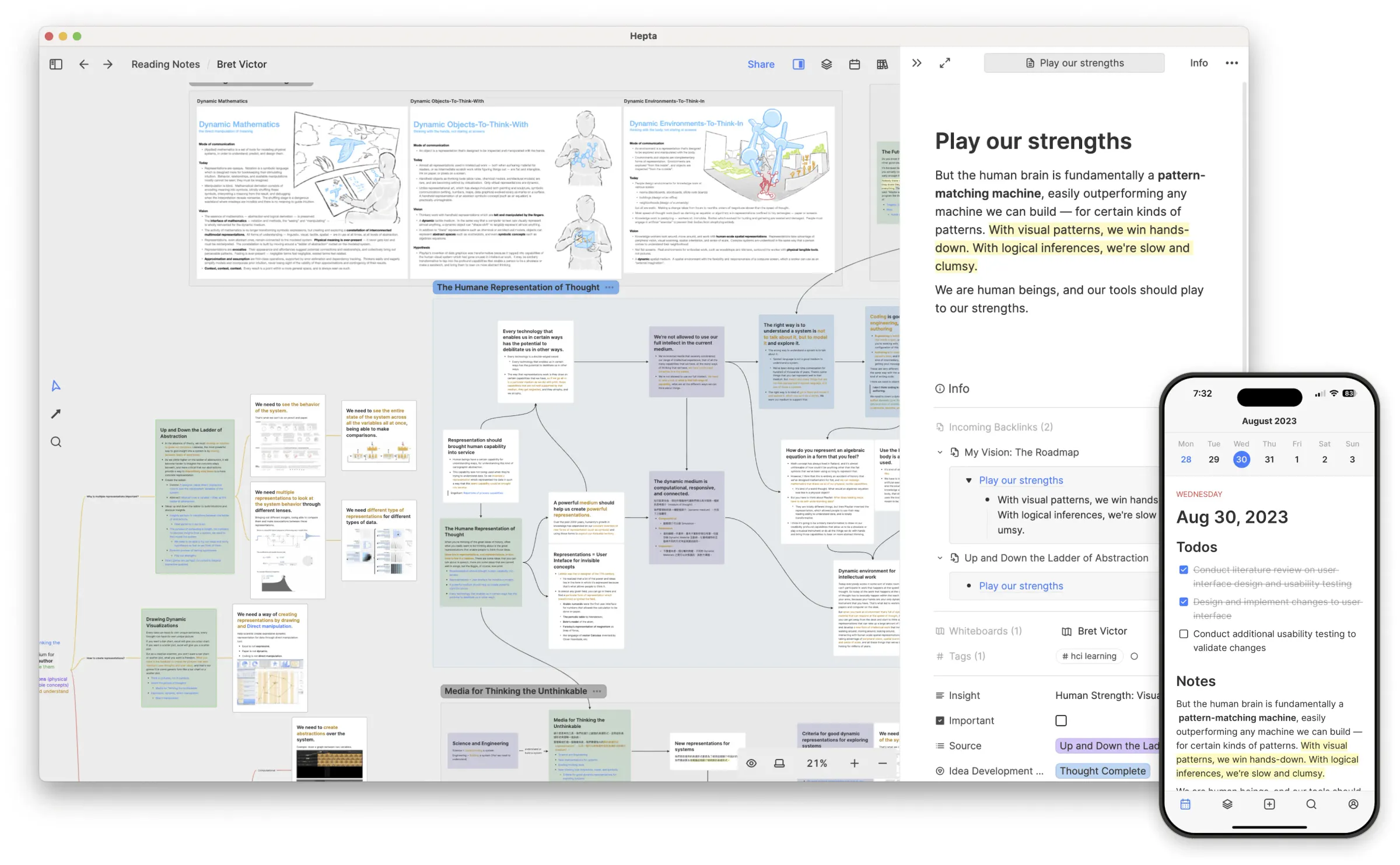Collapse 'Up and Down the Ladder of Abstraction' backlink
The height and width of the screenshot is (865, 1400).
pyautogui.click(x=940, y=558)
